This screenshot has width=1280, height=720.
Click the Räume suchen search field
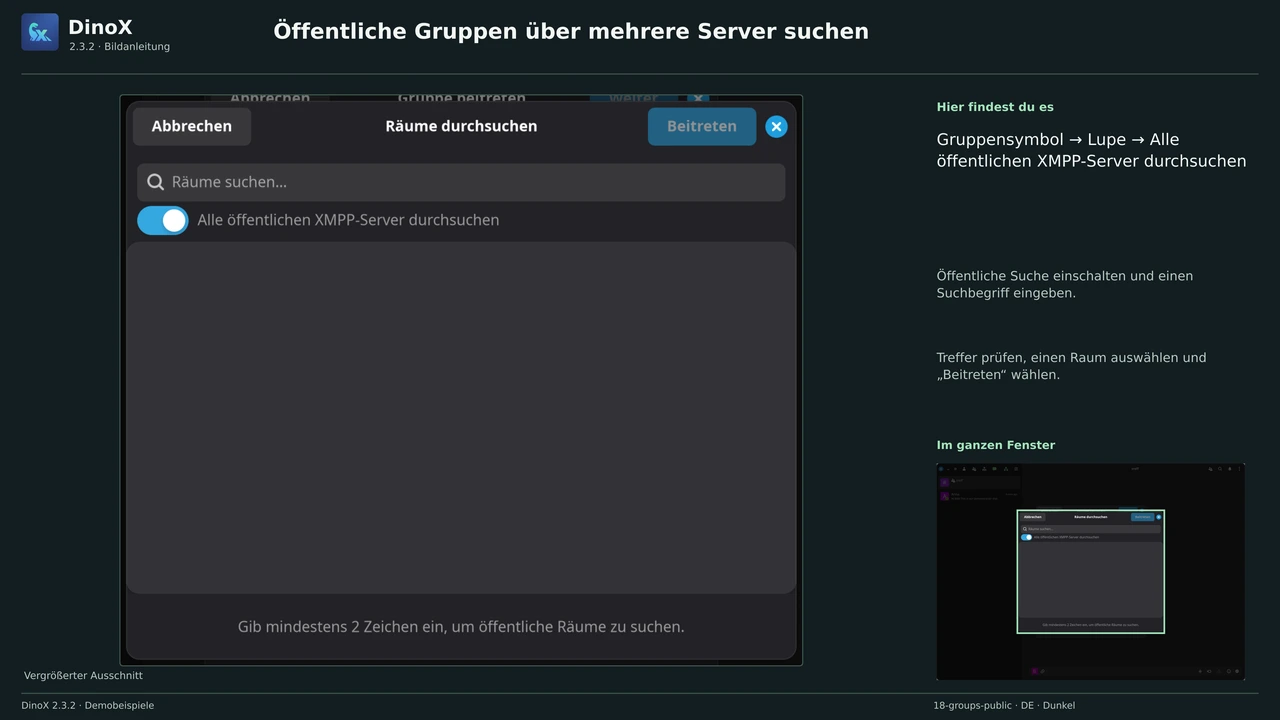[x=461, y=182]
